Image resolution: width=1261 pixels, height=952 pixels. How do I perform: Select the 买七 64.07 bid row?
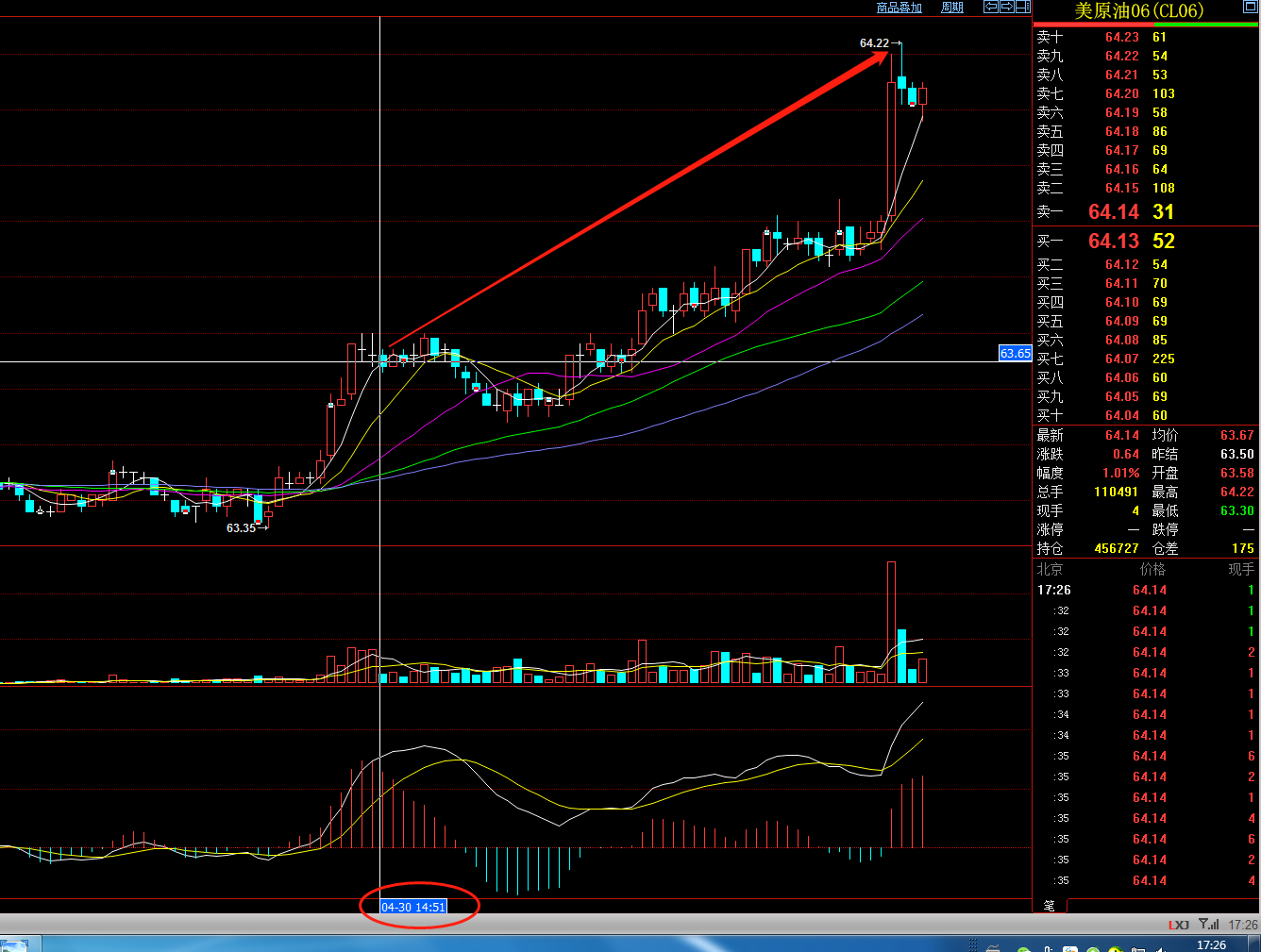[1146, 359]
